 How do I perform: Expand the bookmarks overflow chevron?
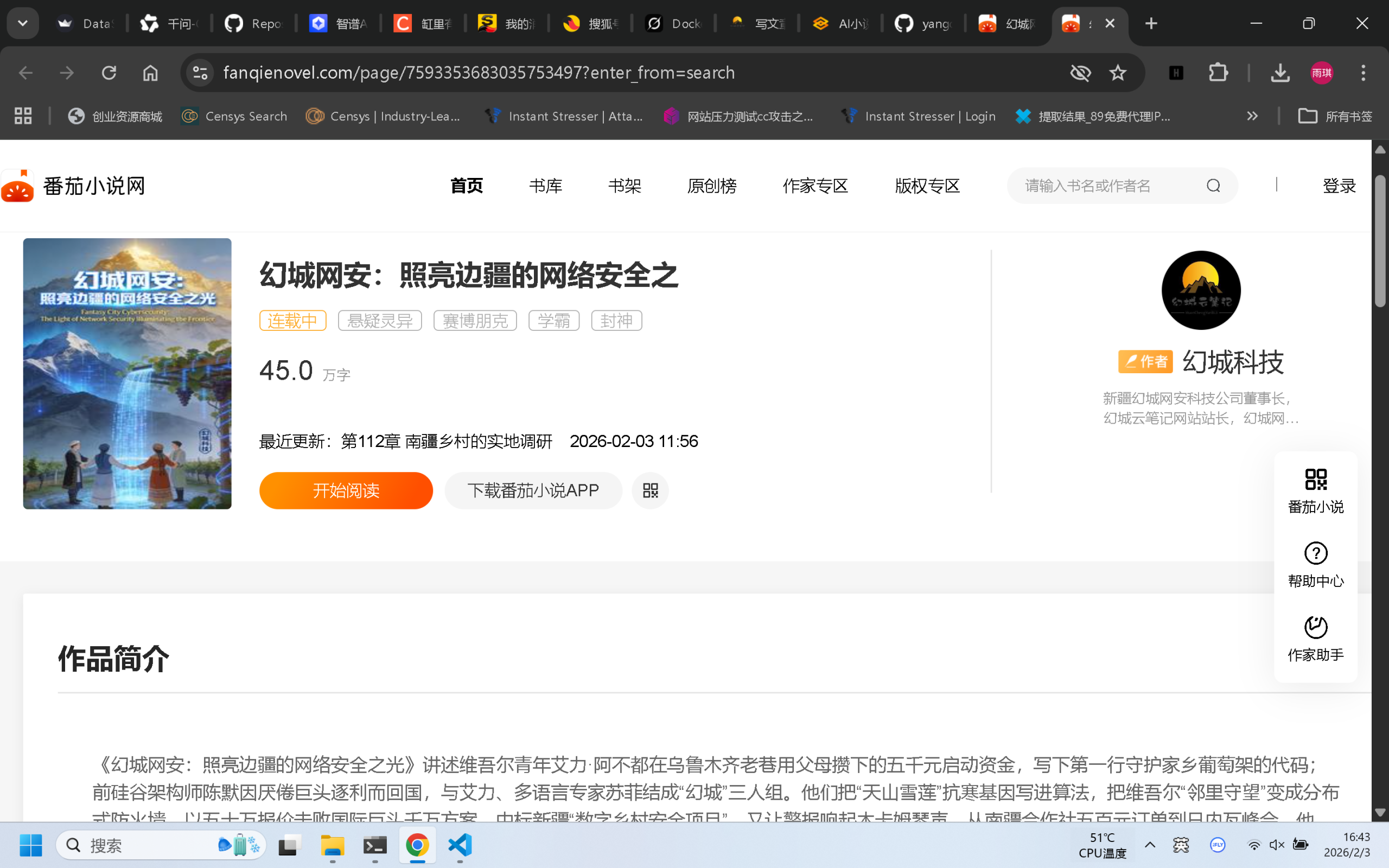pyautogui.click(x=1251, y=116)
